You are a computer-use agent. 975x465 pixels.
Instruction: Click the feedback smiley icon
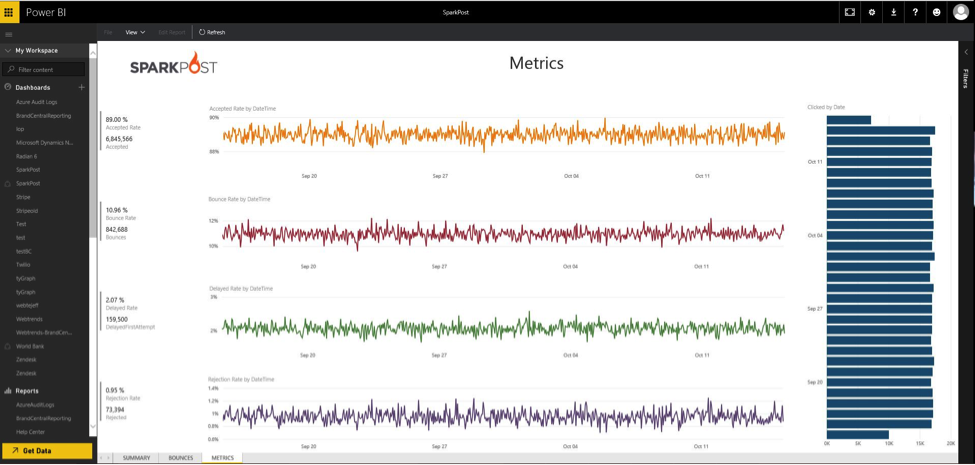[x=937, y=12]
